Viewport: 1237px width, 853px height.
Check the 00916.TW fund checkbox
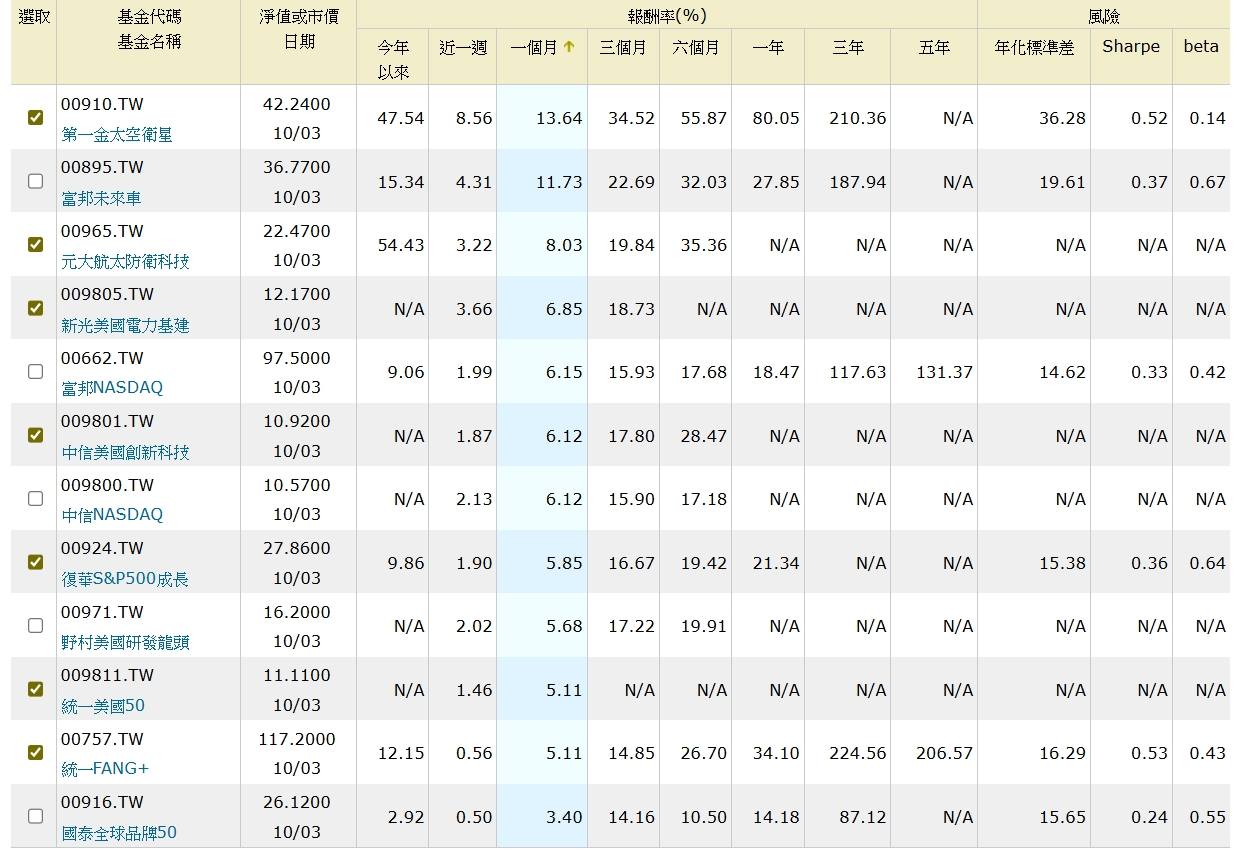[35, 816]
